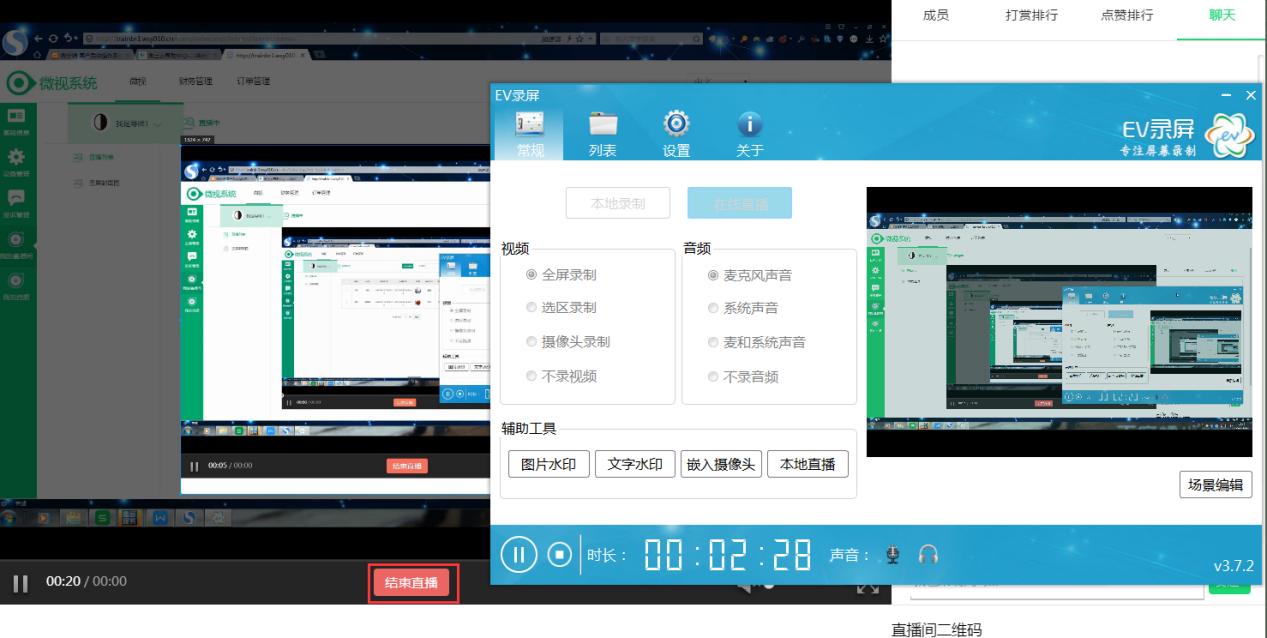Select the 选区录制 radio option

pyautogui.click(x=562, y=308)
